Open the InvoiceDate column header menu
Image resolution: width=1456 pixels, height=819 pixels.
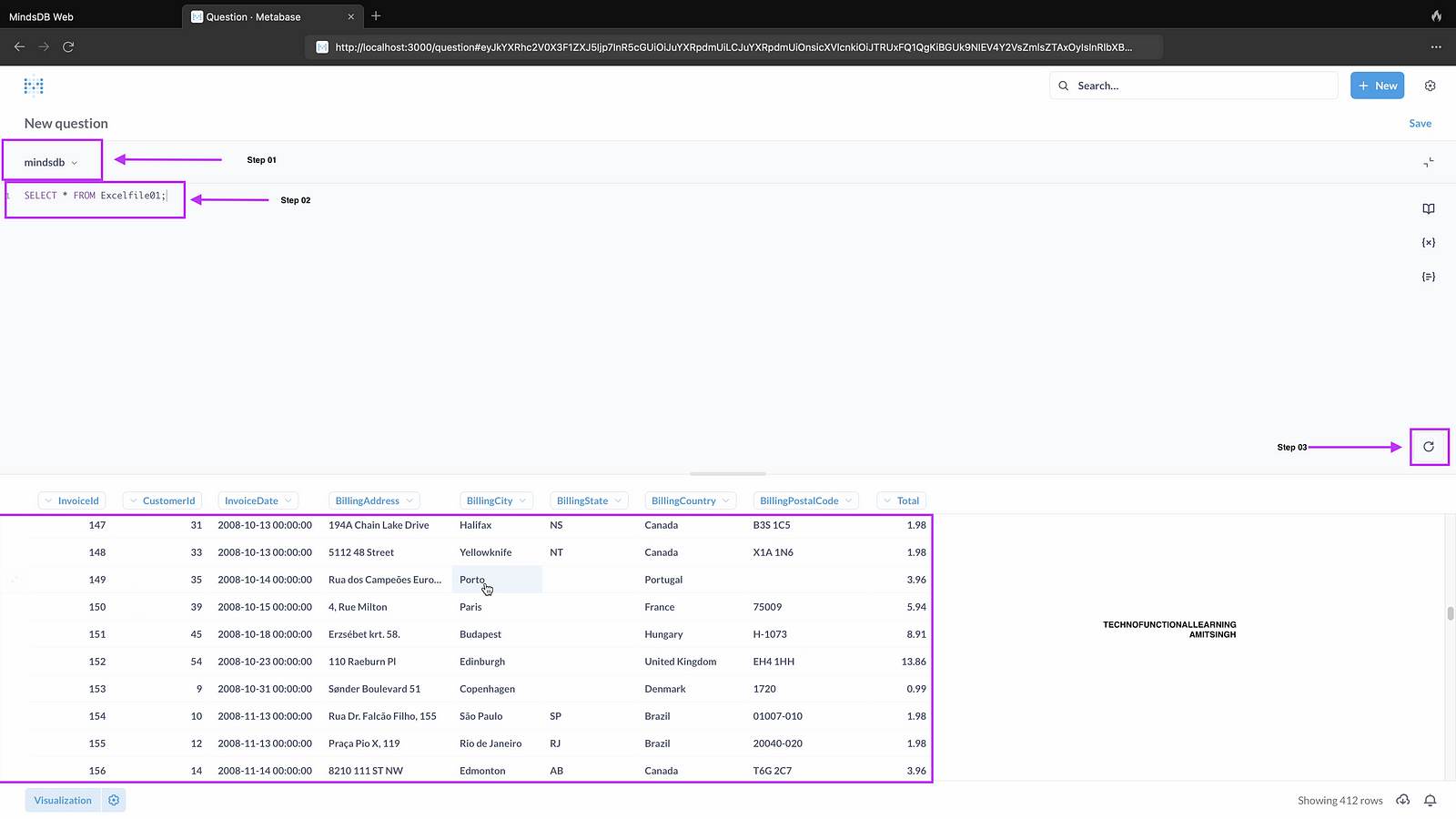(258, 500)
